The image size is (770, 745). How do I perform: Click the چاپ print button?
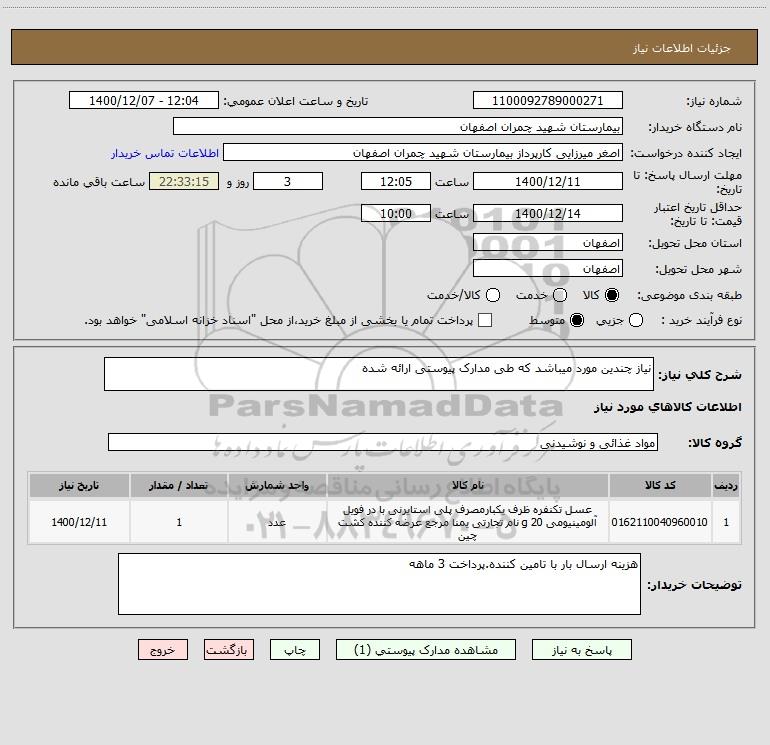pyautogui.click(x=295, y=650)
